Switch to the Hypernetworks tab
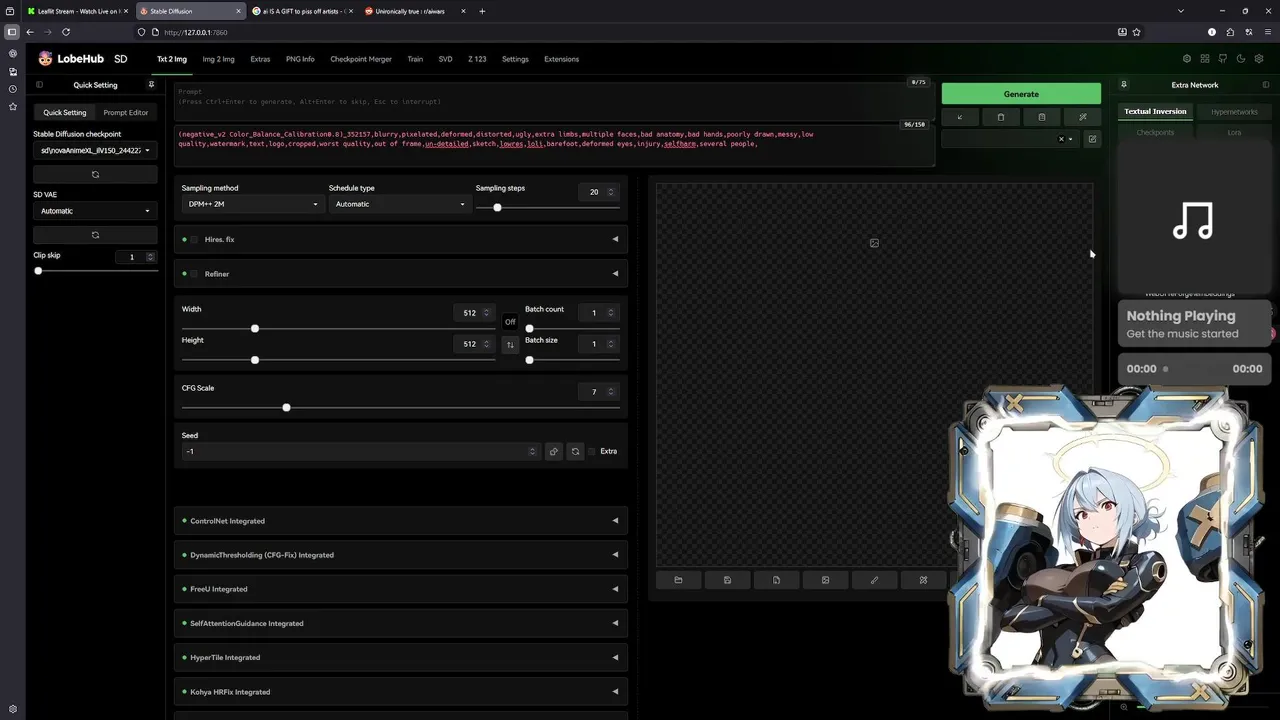 coord(1234,112)
